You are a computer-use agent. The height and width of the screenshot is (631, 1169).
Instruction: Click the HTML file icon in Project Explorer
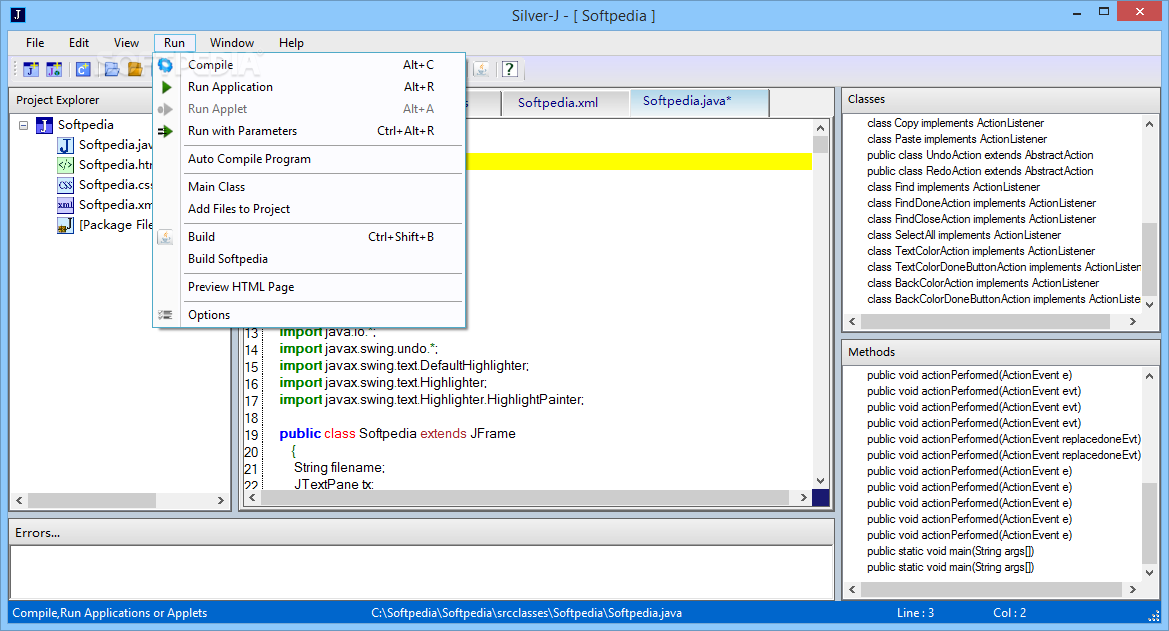[66, 165]
